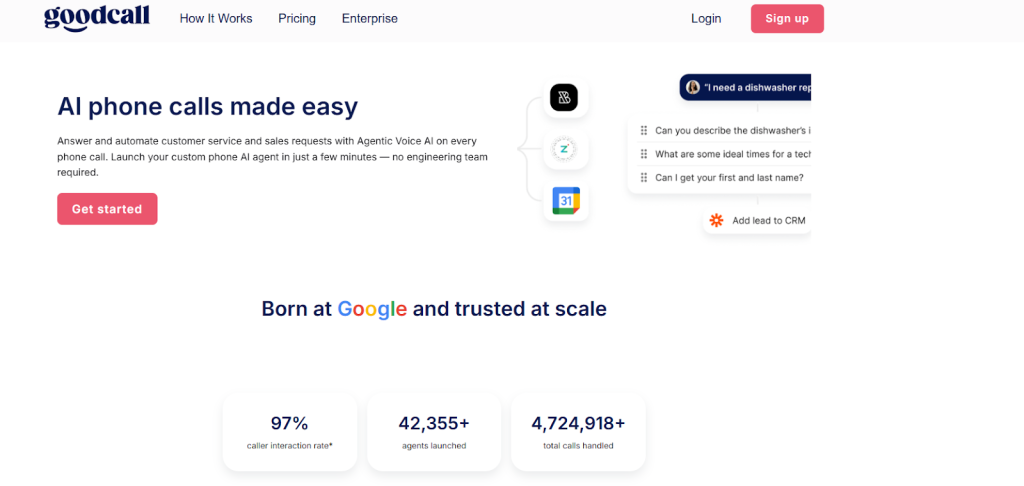The height and width of the screenshot is (486, 1024).
Task: Open the How It Works menu item
Action: point(216,18)
